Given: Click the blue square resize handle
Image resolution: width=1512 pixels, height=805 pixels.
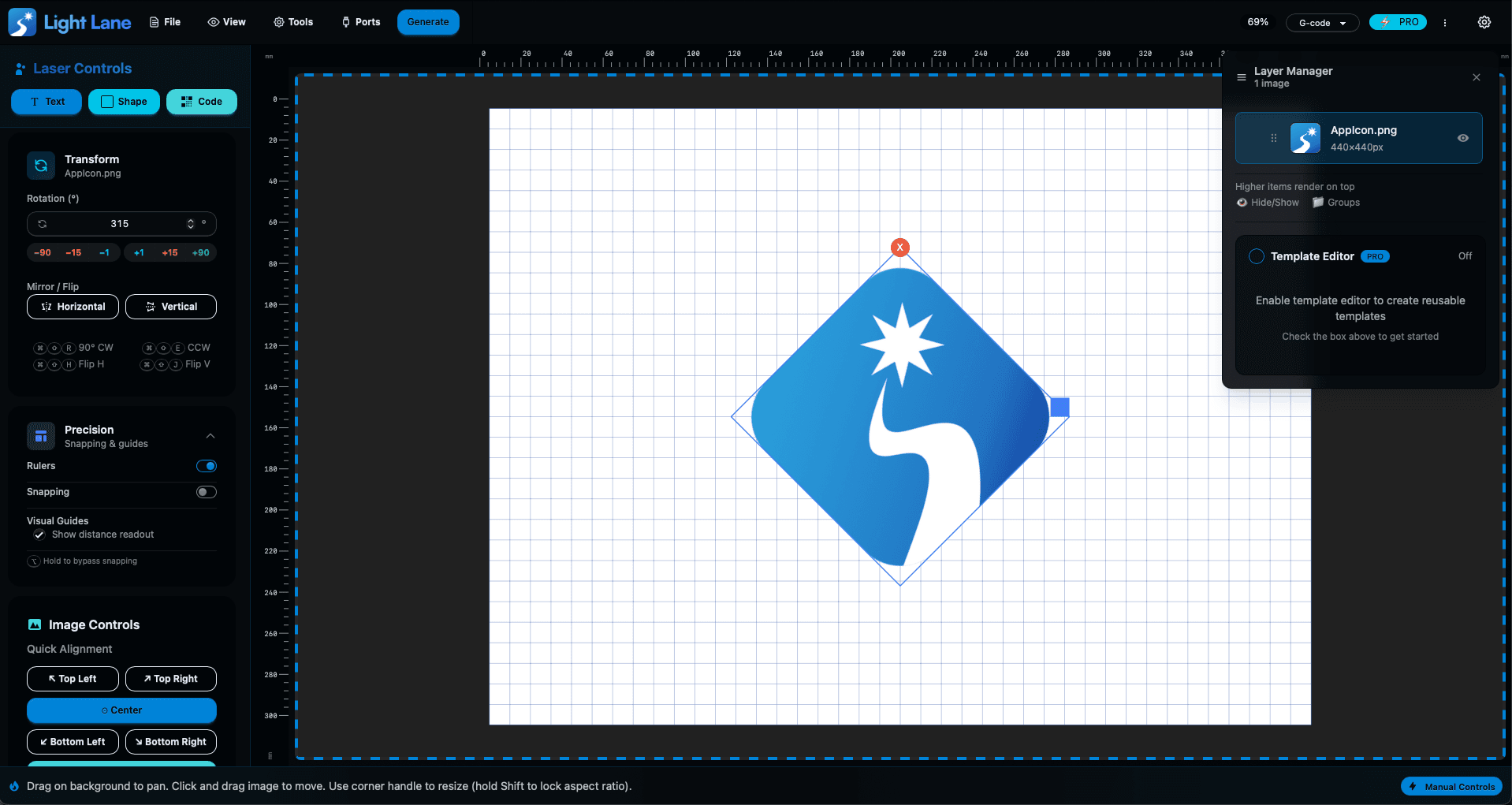Looking at the screenshot, I should coord(1060,407).
